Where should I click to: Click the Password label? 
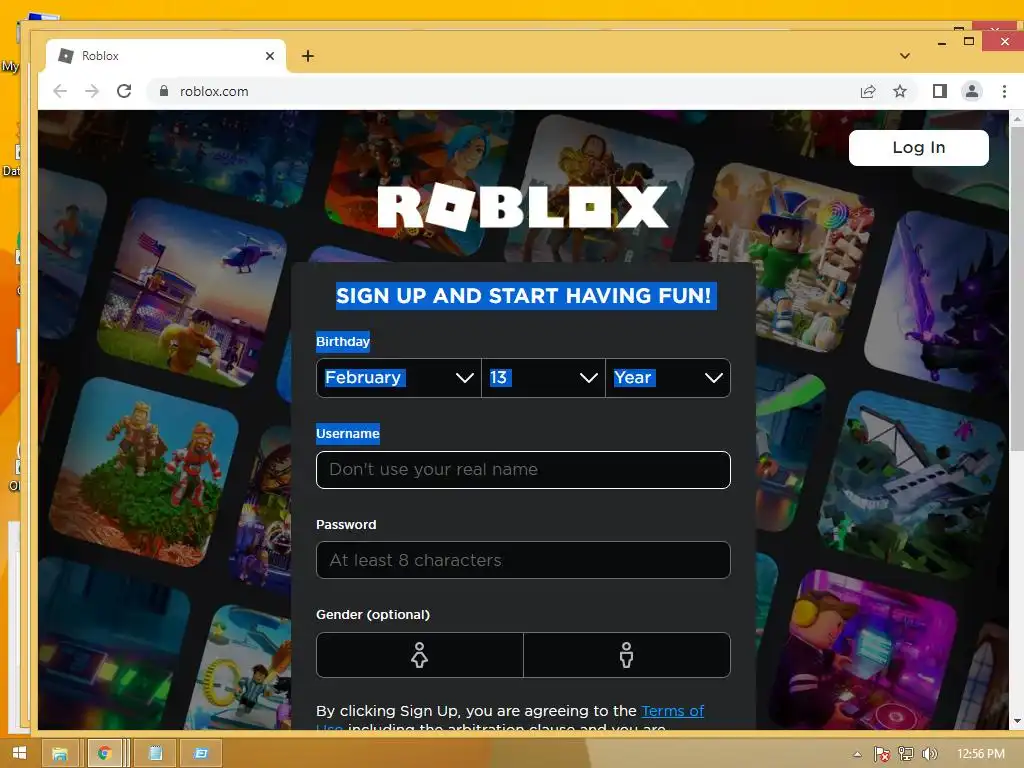(346, 524)
